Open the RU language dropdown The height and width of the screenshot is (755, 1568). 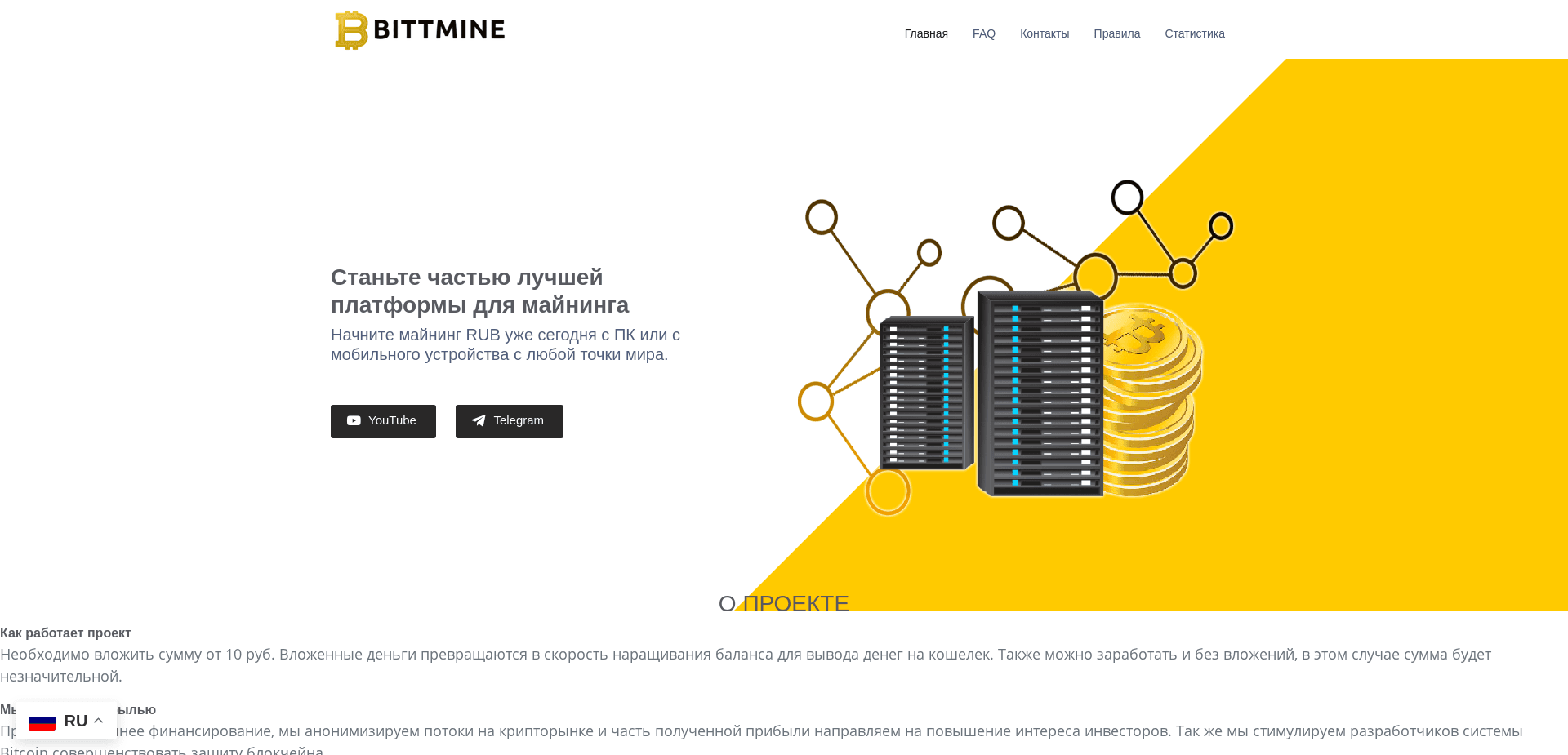click(76, 721)
